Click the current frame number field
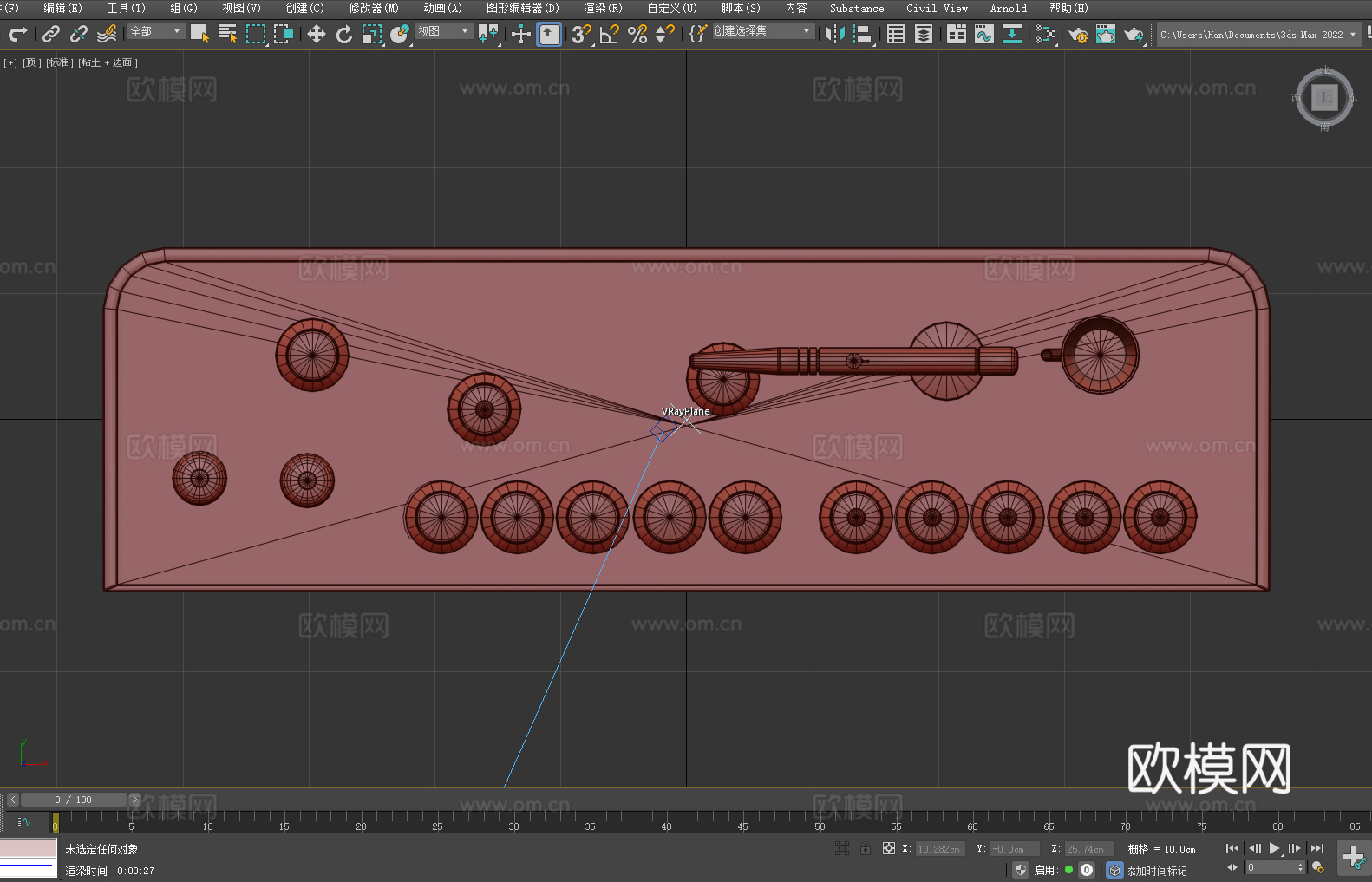Screen dimensions: 1372x882 [1270, 867]
